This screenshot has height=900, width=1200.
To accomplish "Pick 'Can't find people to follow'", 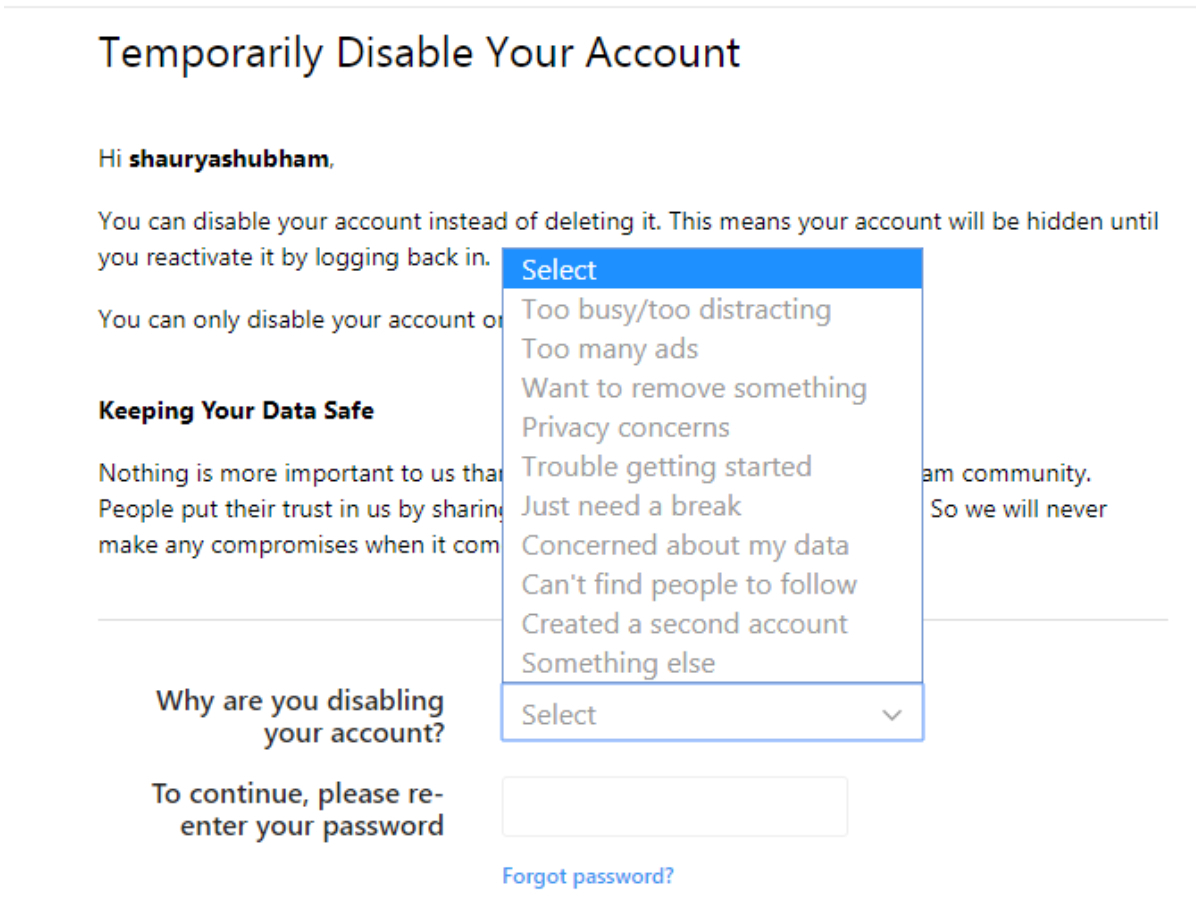I will (x=712, y=584).
